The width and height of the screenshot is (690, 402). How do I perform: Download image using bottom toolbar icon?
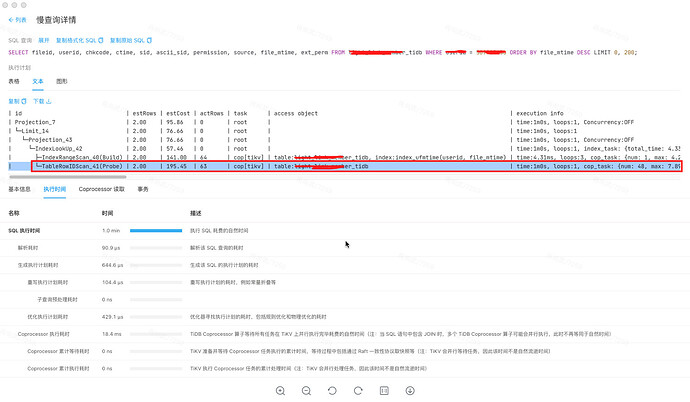pyautogui.click(x=409, y=390)
